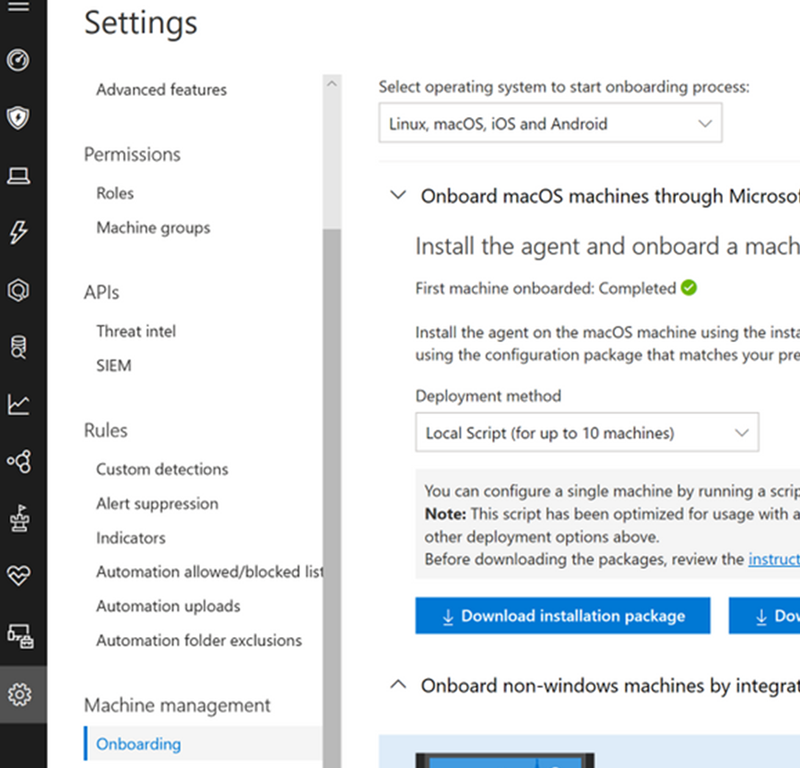Click the line chart reports icon
Screen dimensions: 800x768
point(18,404)
